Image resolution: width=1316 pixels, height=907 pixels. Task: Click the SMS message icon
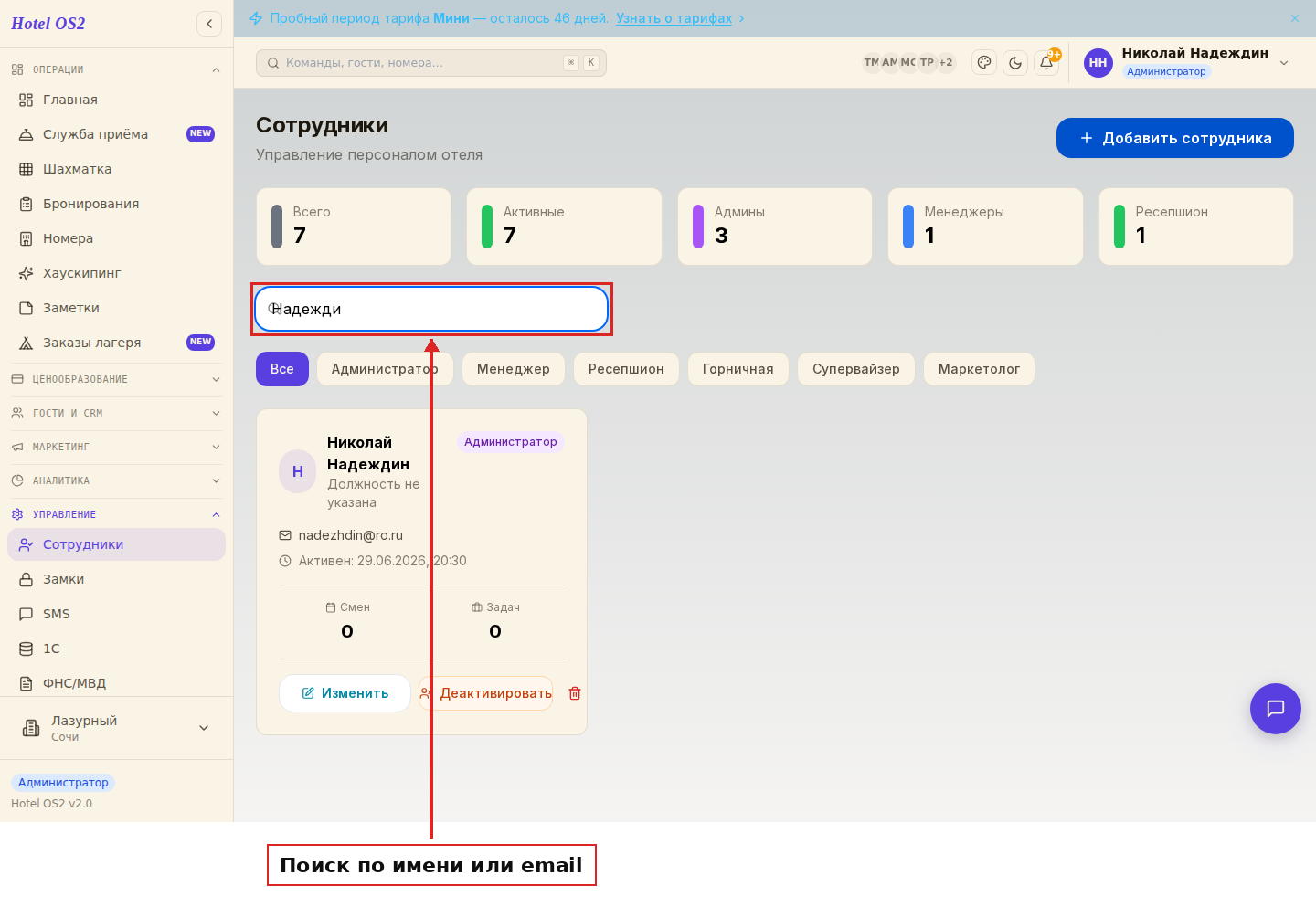(x=27, y=614)
